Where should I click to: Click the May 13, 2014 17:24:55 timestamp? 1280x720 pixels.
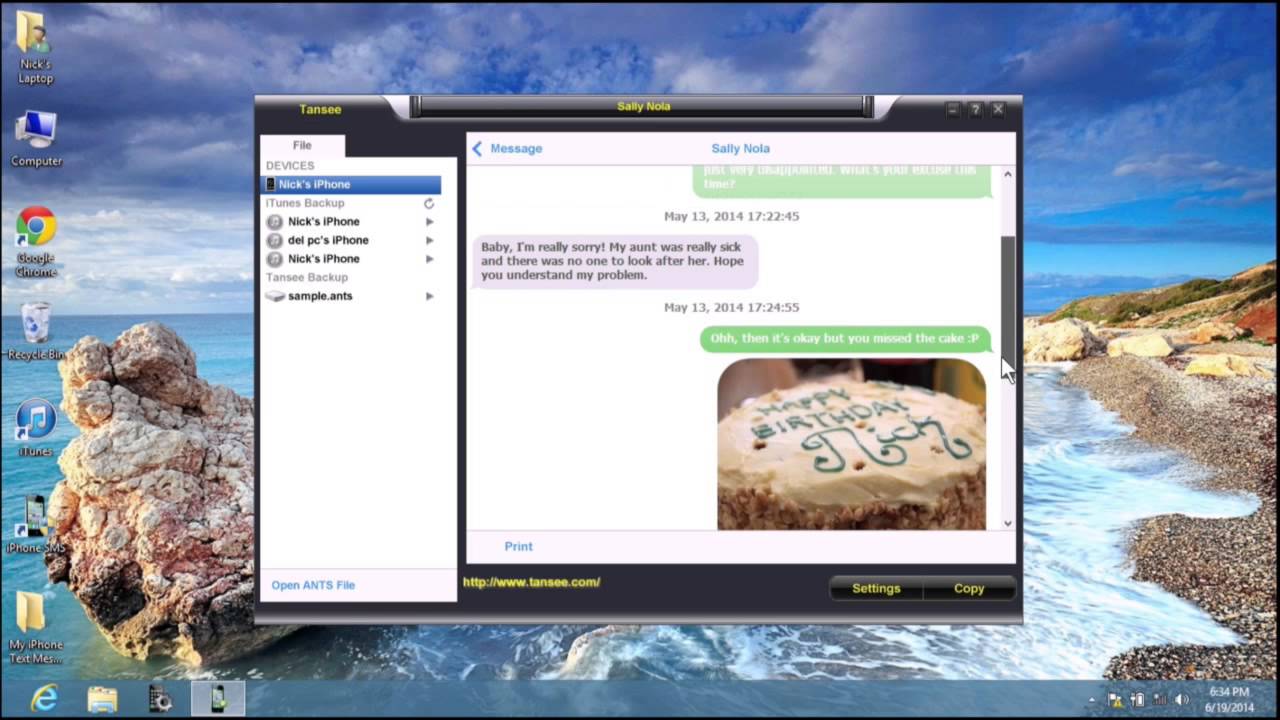pyautogui.click(x=732, y=307)
